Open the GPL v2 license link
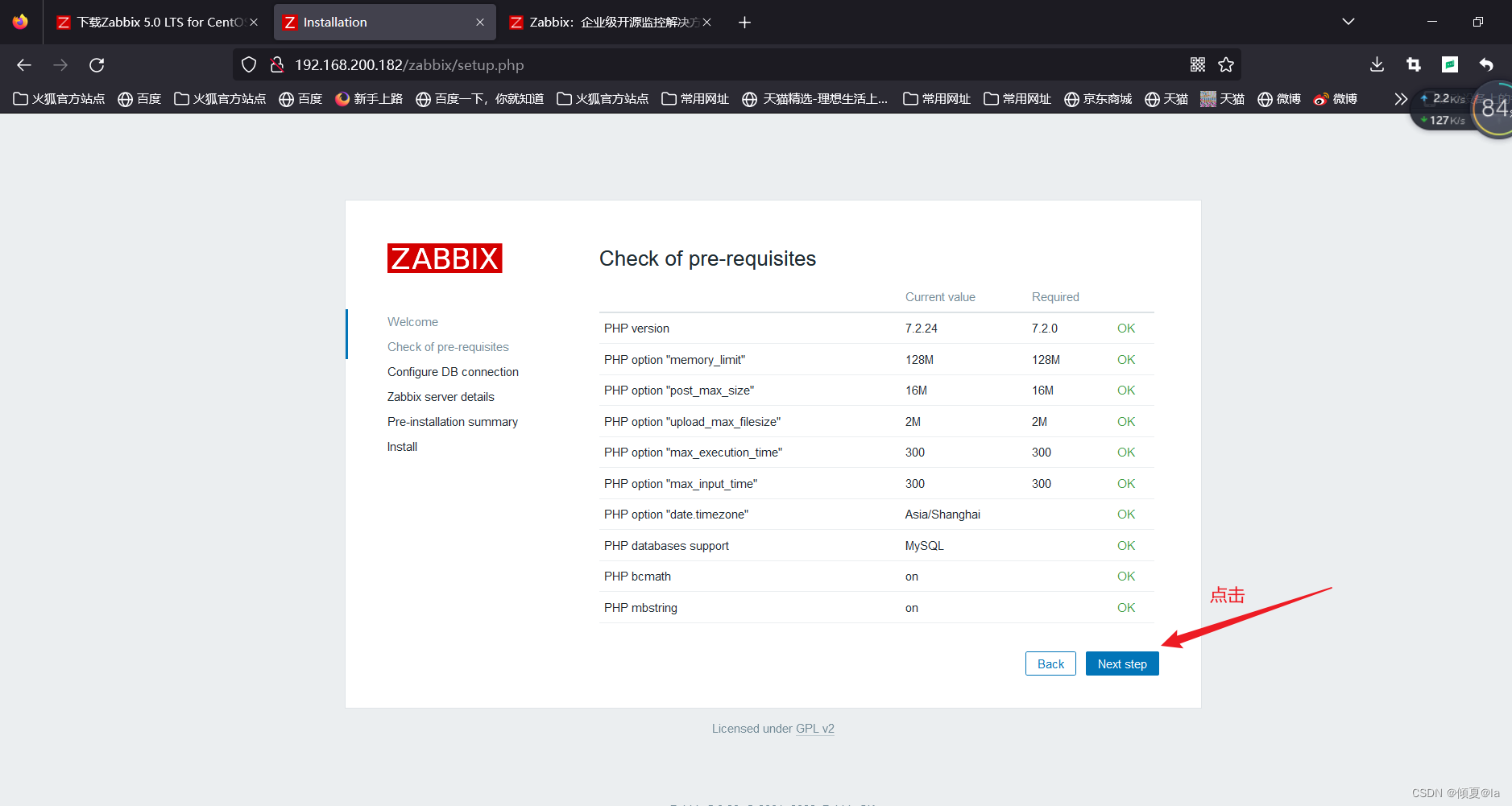Screen dimensions: 1512x806 814,729
